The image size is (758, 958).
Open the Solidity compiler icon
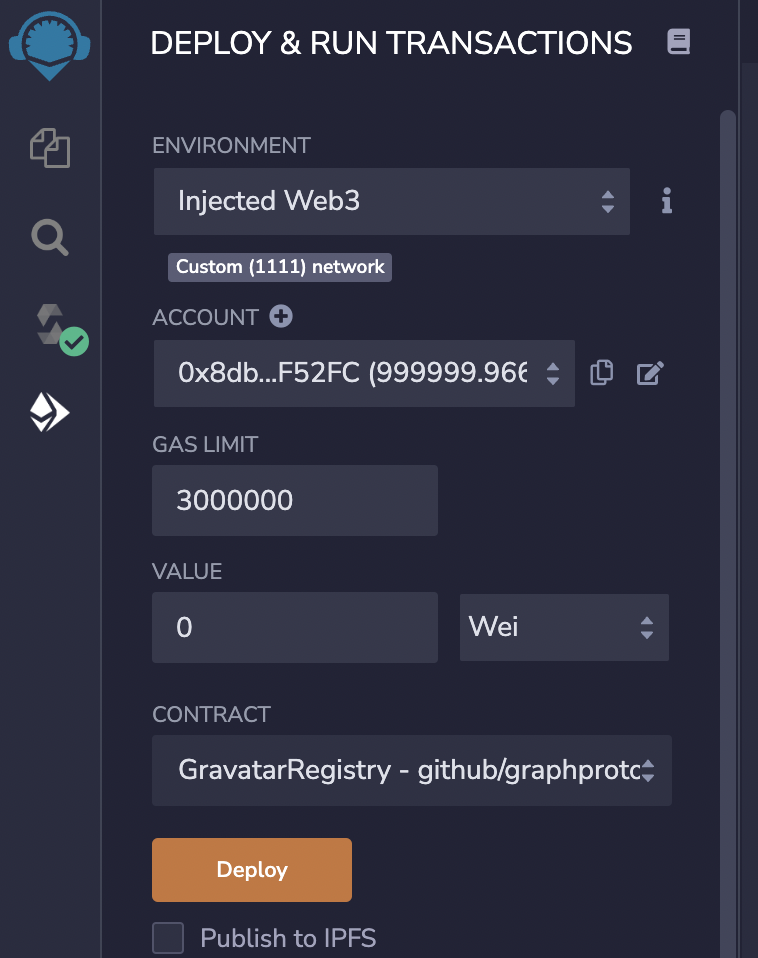59,329
